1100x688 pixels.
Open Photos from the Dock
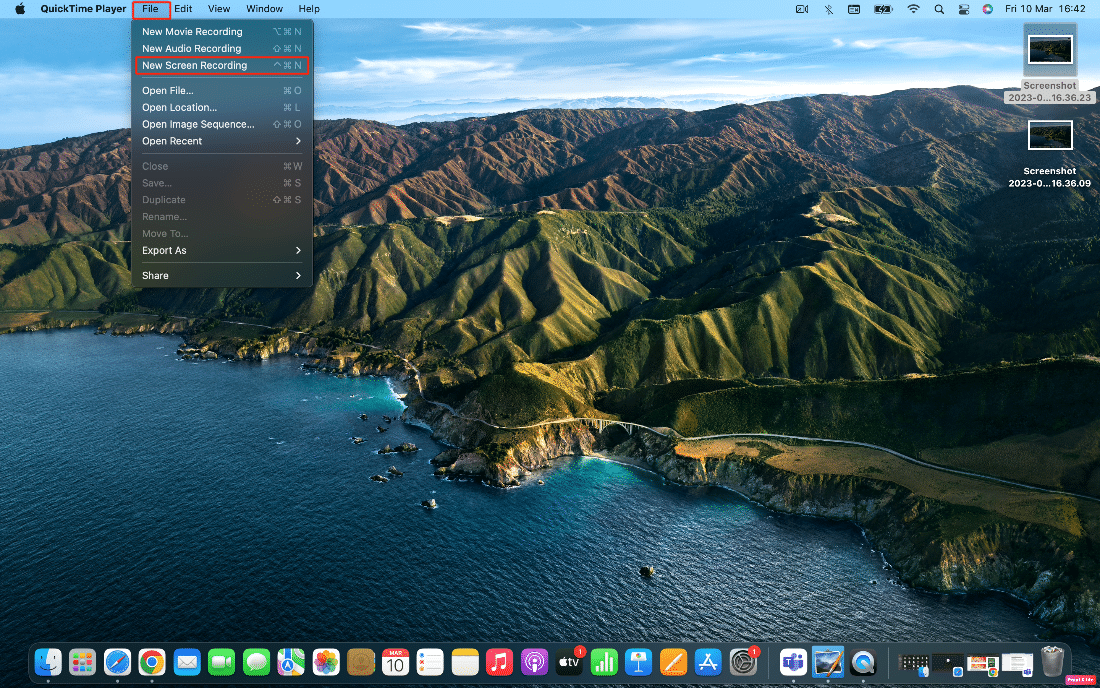tap(326, 662)
